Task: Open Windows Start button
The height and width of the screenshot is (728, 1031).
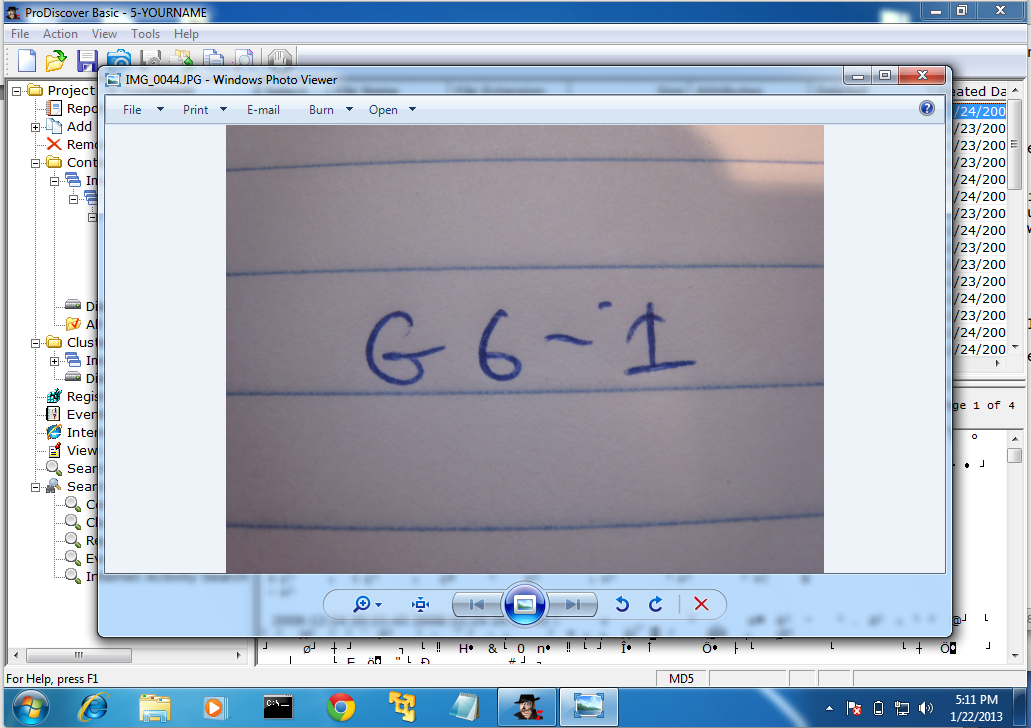Action: (x=30, y=708)
